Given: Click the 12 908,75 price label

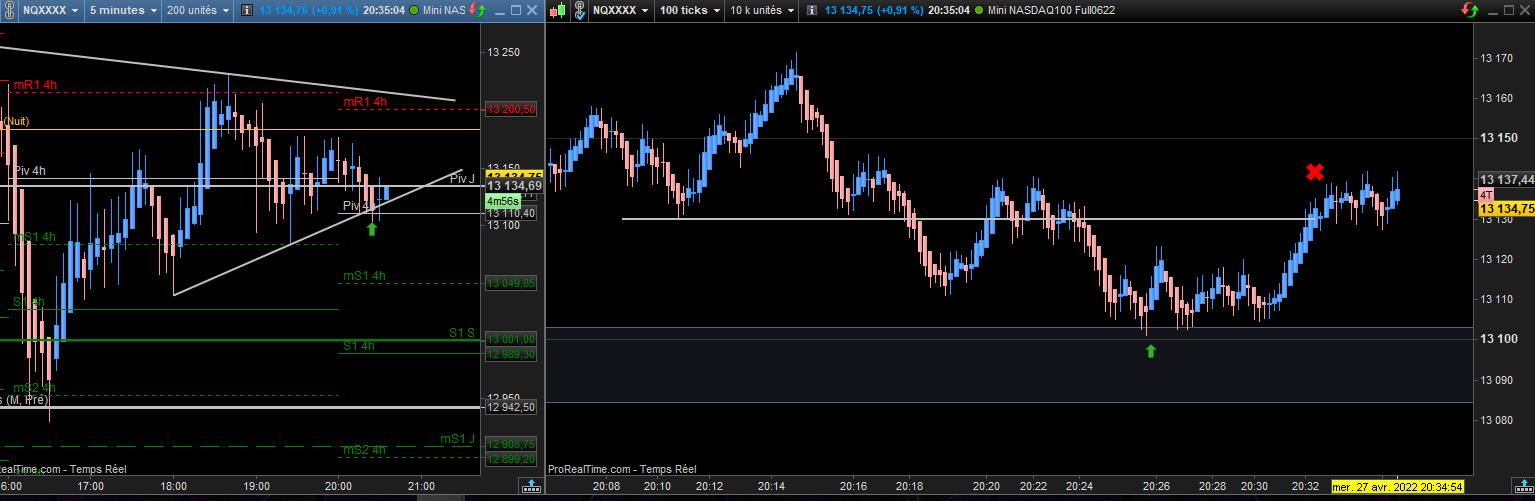Looking at the screenshot, I should [512, 444].
